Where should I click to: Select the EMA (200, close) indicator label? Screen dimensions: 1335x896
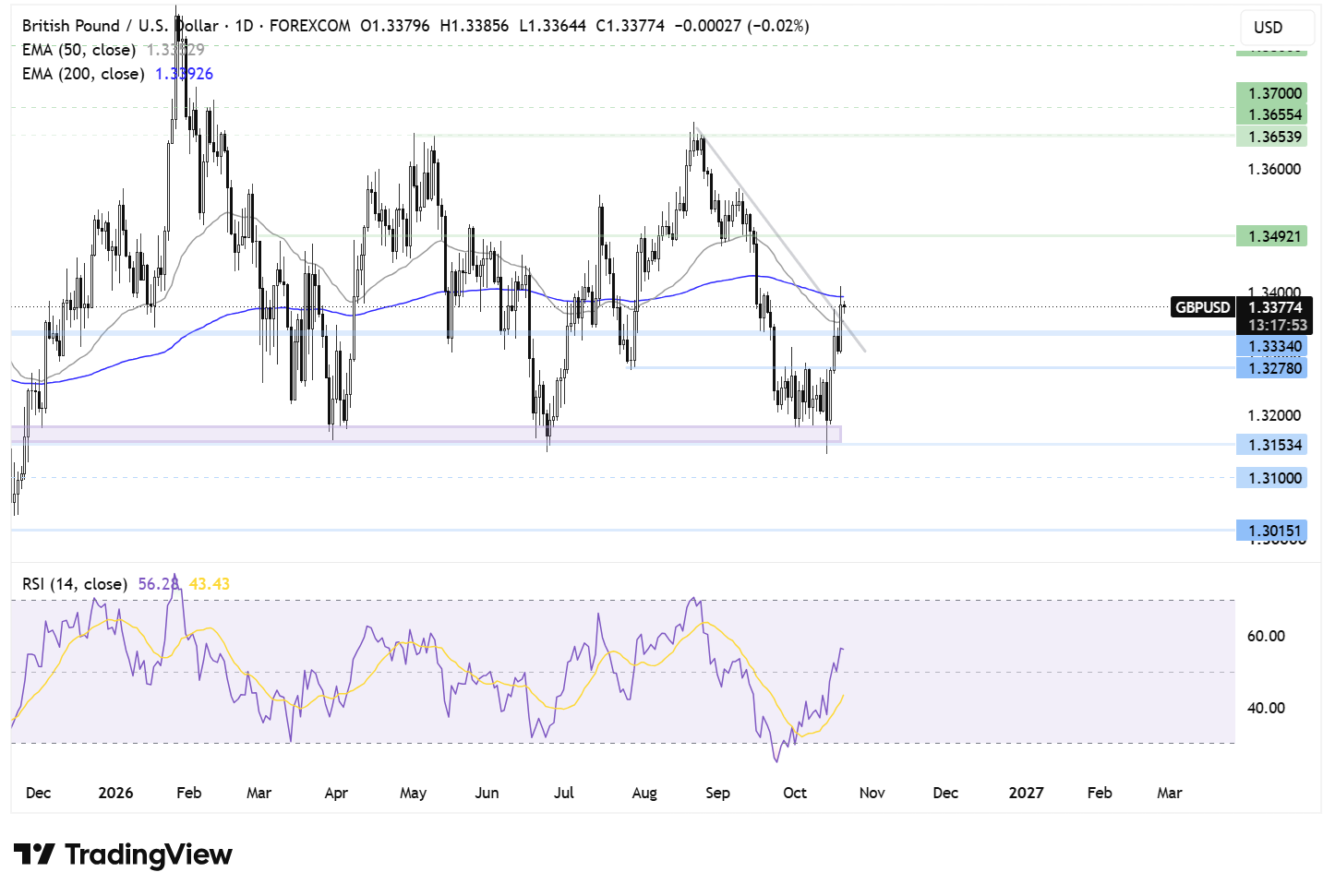83,74
